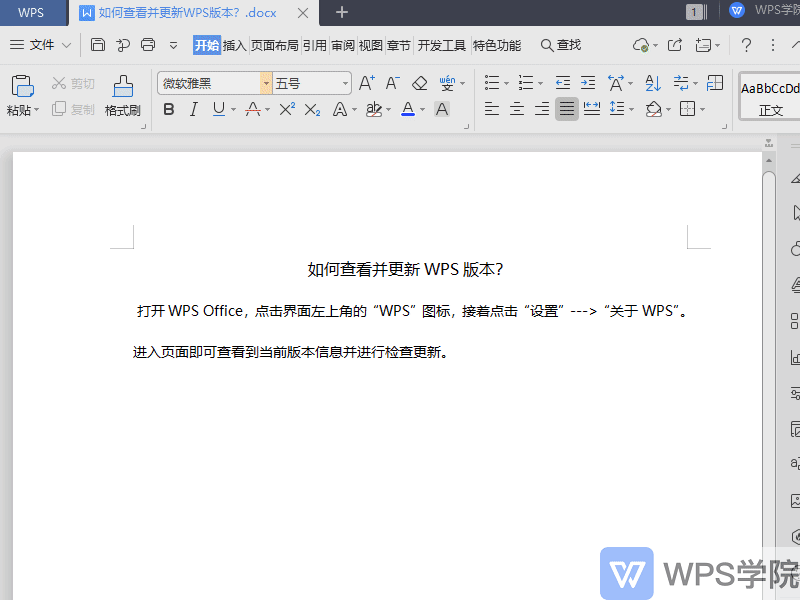Toggle character shading (boxed A) icon
Viewport: 800px width, 600px height.
(442, 109)
